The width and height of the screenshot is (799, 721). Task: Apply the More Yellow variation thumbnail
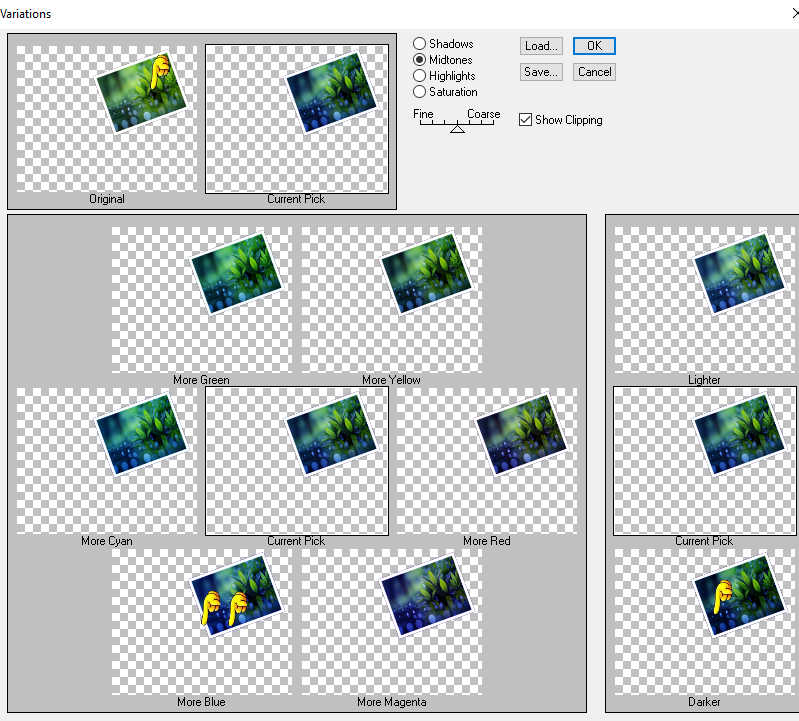pos(391,300)
